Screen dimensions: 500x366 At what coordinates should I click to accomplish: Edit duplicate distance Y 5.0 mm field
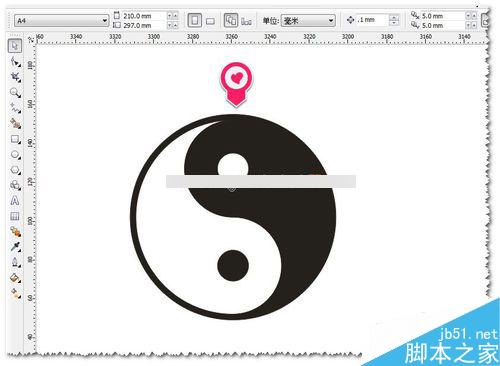442,25
